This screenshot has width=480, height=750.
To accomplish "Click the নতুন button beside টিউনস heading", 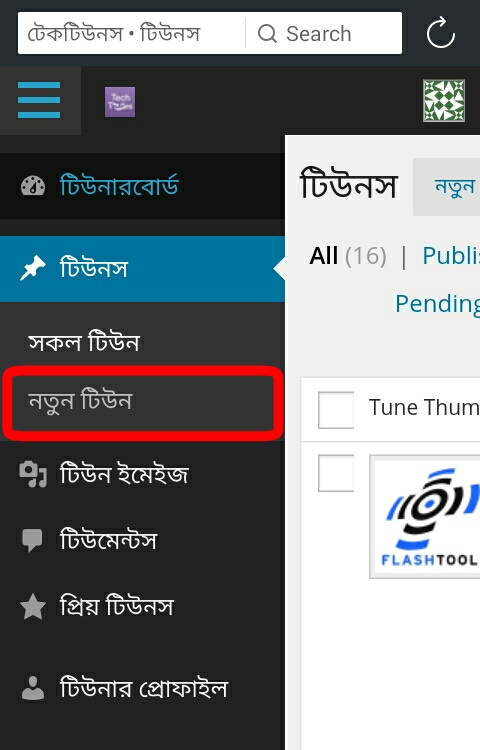I will coord(447,187).
